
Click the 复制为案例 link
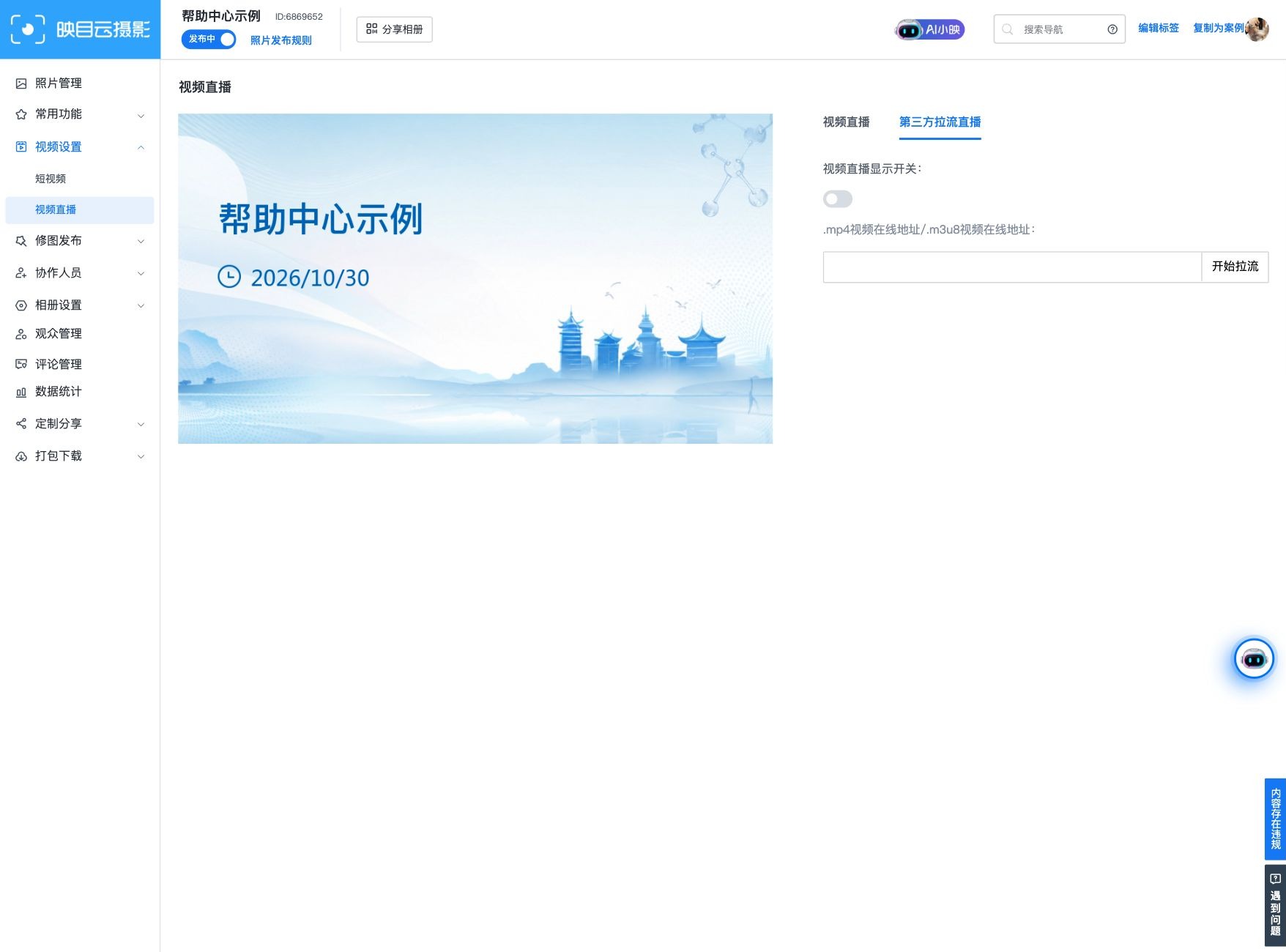[1219, 28]
